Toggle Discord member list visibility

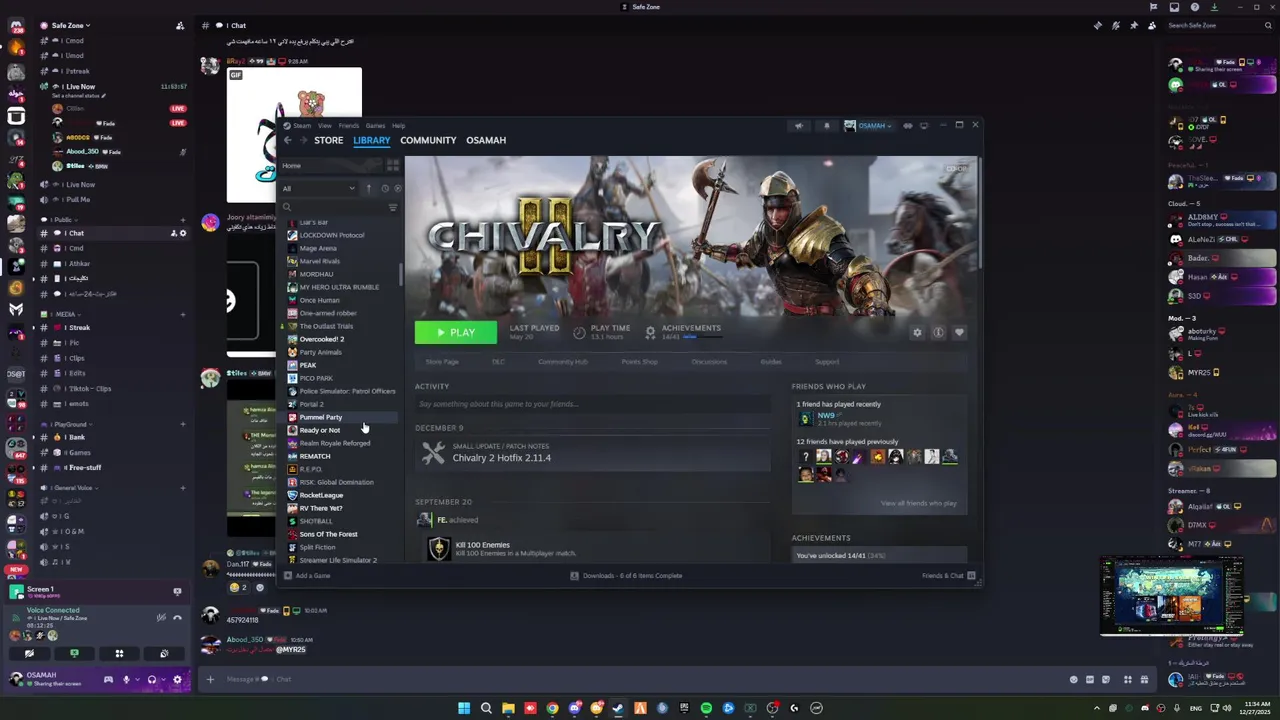(x=1152, y=25)
